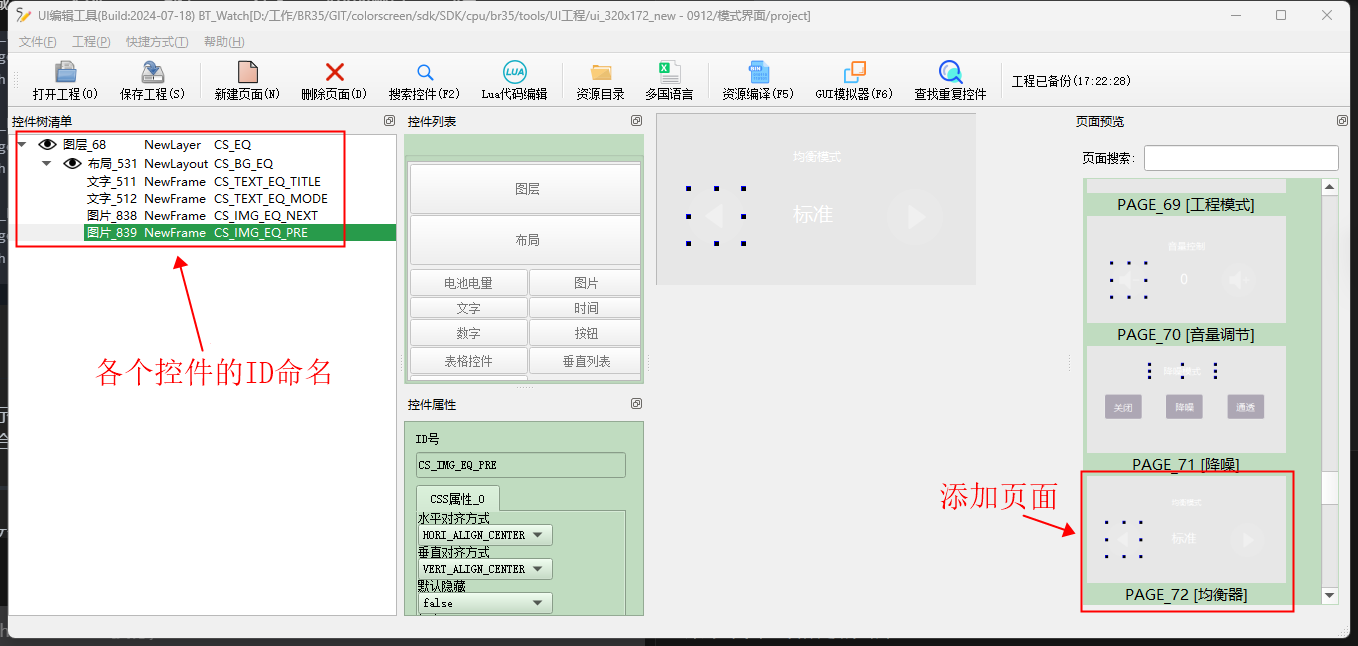Add a 布局 control from list

pyautogui.click(x=526, y=240)
